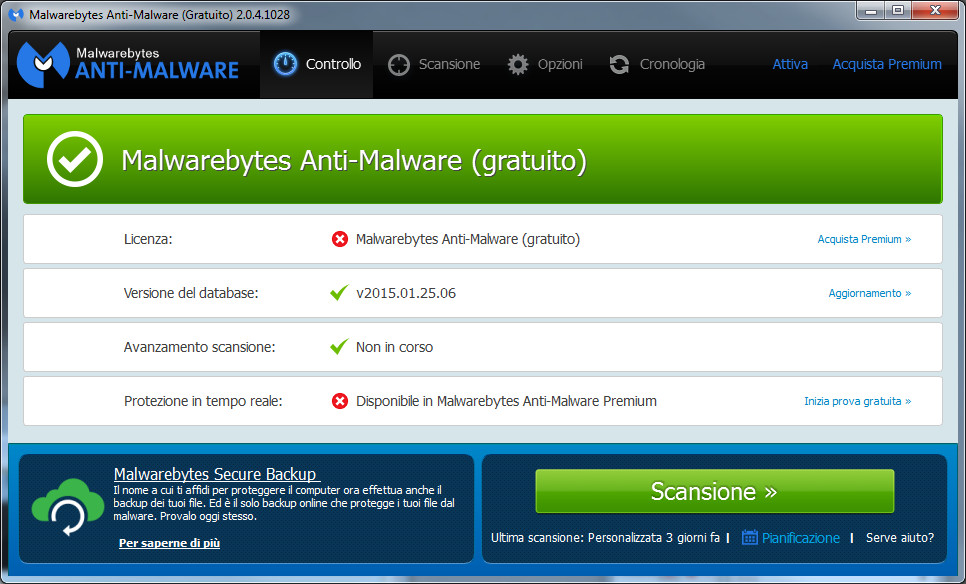Click the Protezione in tempo reale: label

pos(203,402)
